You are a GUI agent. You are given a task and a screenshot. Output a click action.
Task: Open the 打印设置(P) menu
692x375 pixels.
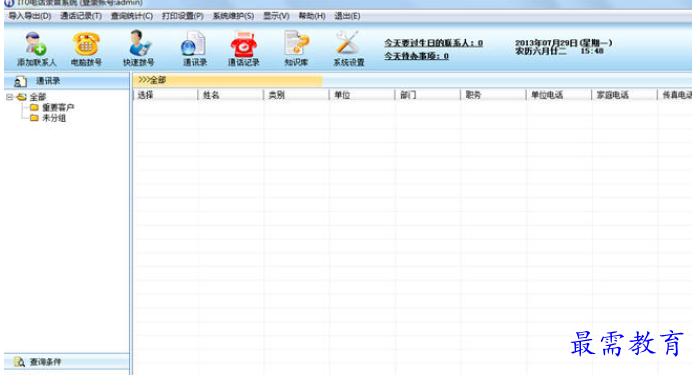(182, 16)
